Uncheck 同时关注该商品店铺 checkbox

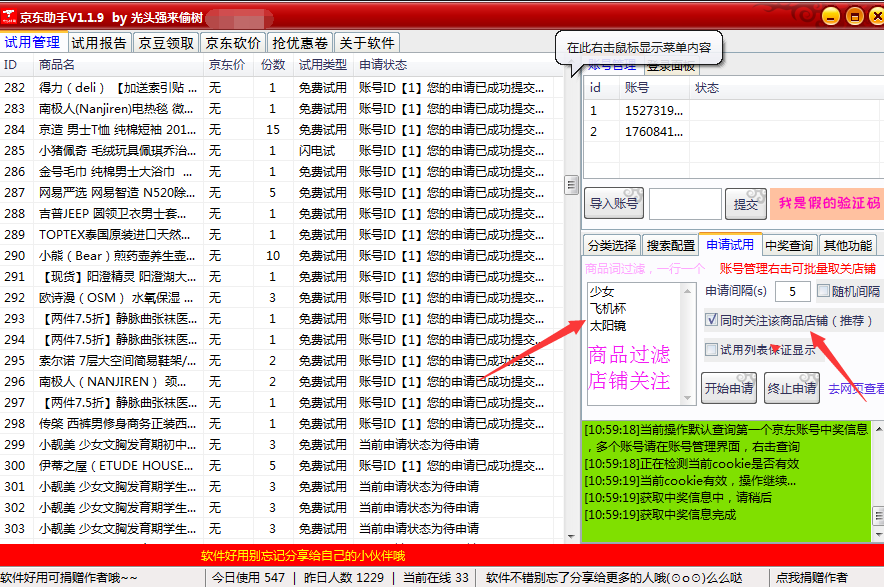point(711,320)
